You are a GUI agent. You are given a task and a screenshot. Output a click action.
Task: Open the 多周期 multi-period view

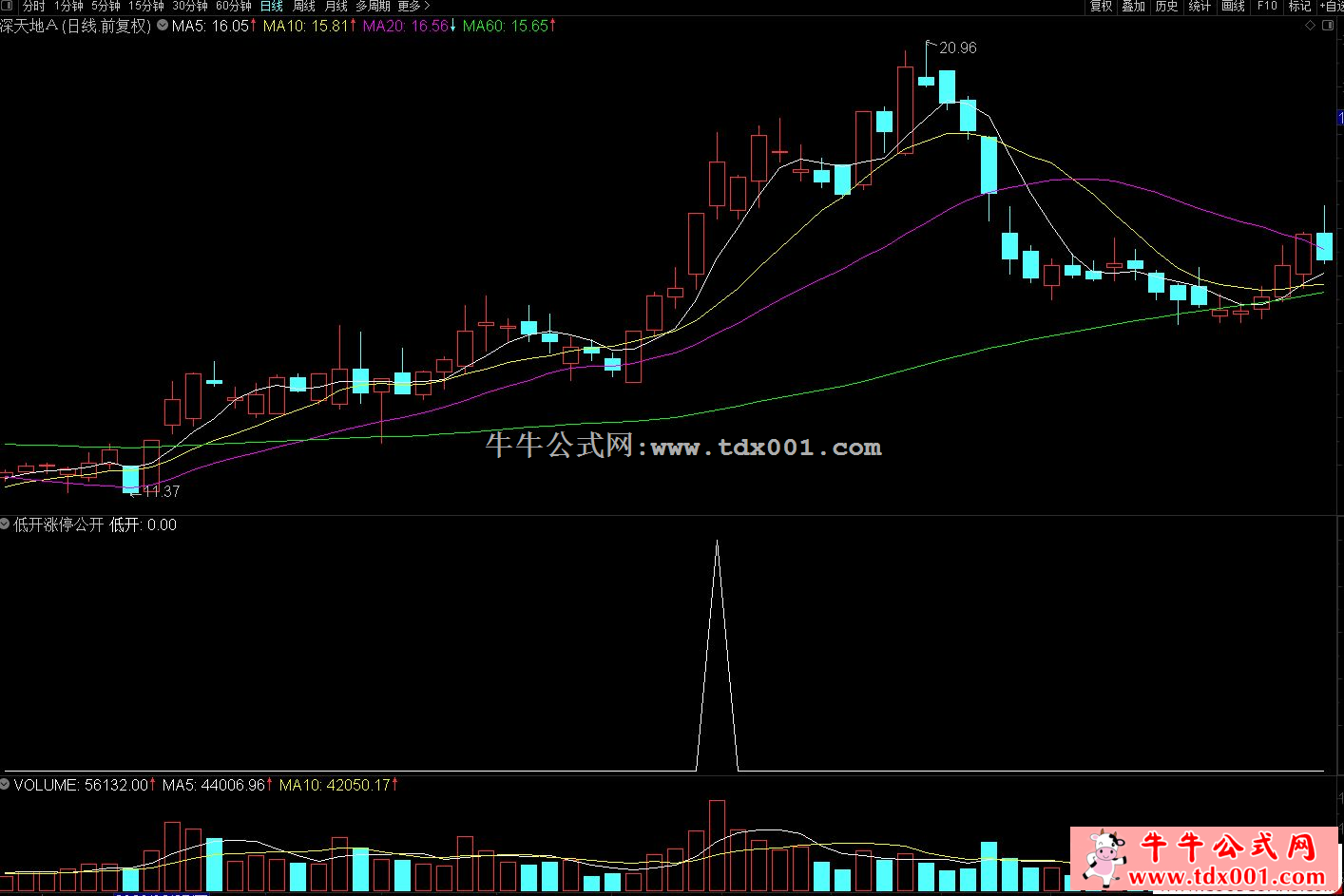[373, 6]
